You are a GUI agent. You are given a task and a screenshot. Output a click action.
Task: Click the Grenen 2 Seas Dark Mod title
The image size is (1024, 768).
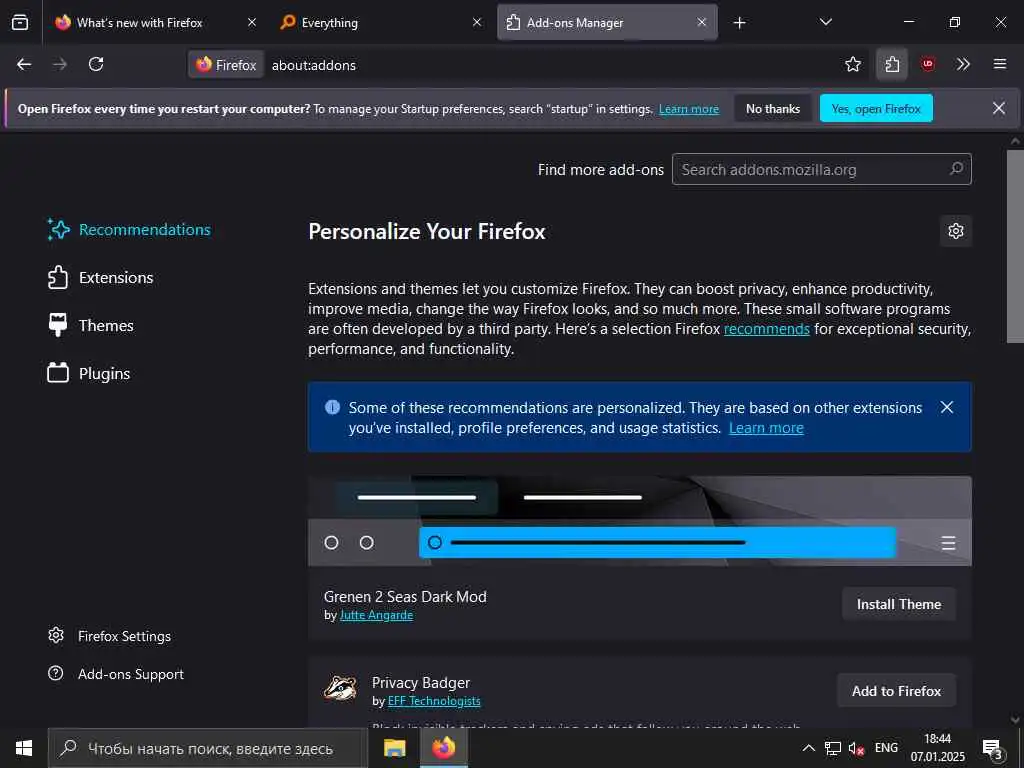tap(405, 596)
